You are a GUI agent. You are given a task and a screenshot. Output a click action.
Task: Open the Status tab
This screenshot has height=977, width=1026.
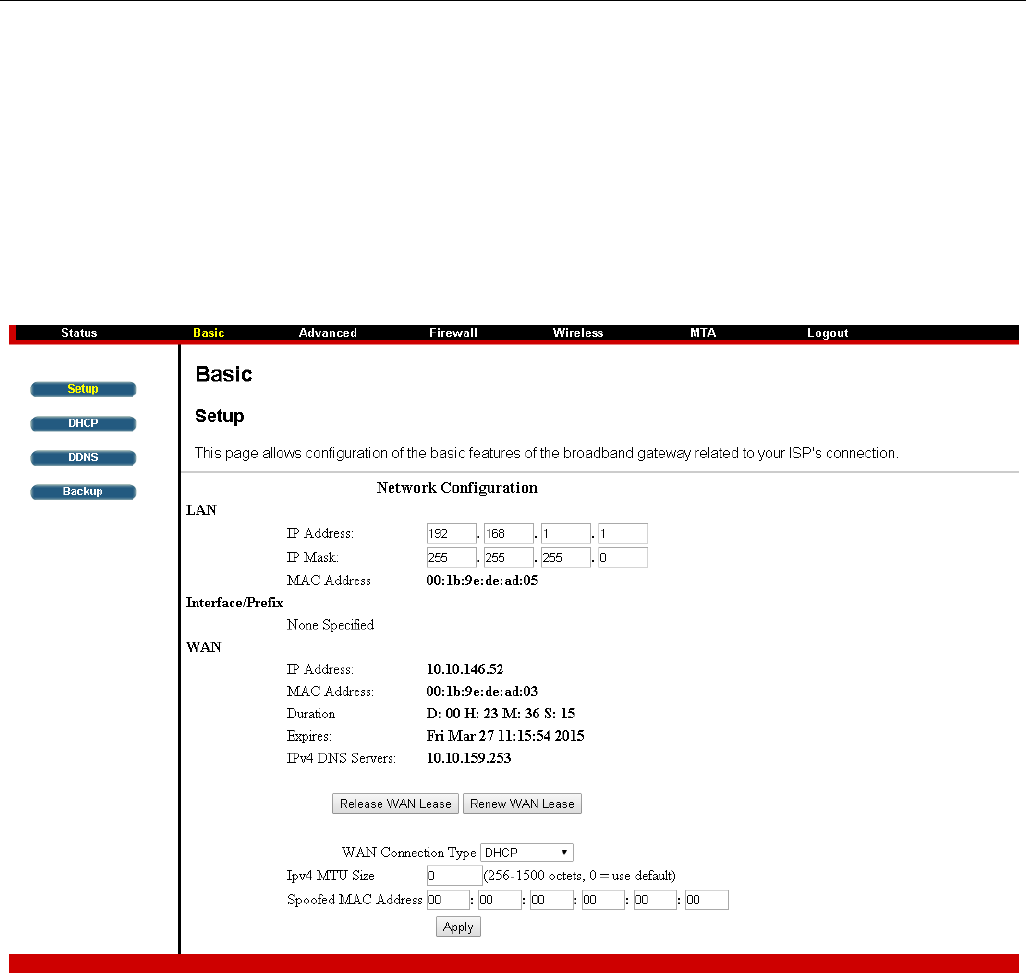coord(79,332)
